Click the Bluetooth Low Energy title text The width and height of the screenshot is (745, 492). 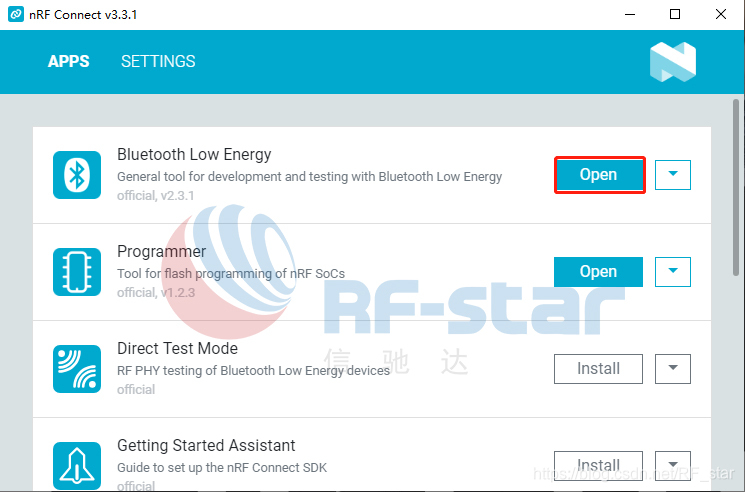click(194, 154)
